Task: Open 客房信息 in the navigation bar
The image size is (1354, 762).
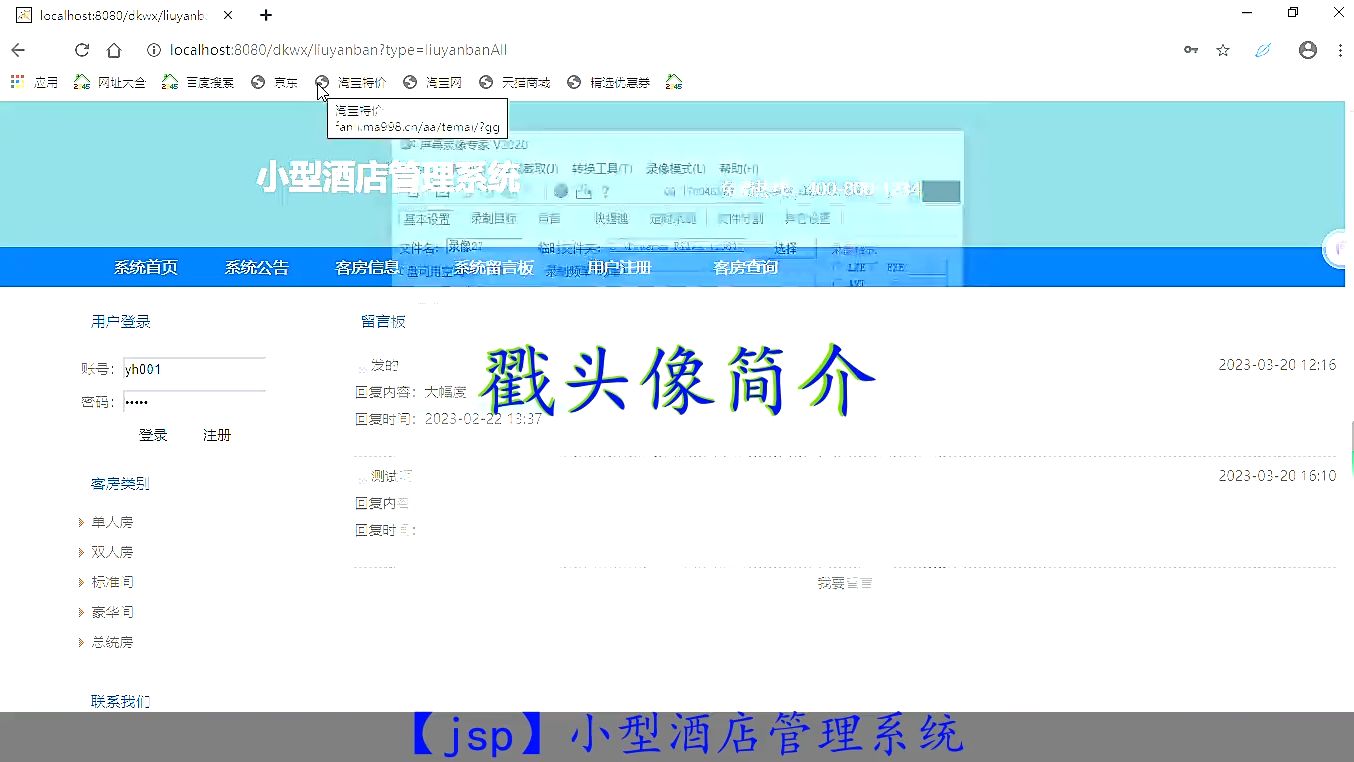Action: click(x=367, y=267)
